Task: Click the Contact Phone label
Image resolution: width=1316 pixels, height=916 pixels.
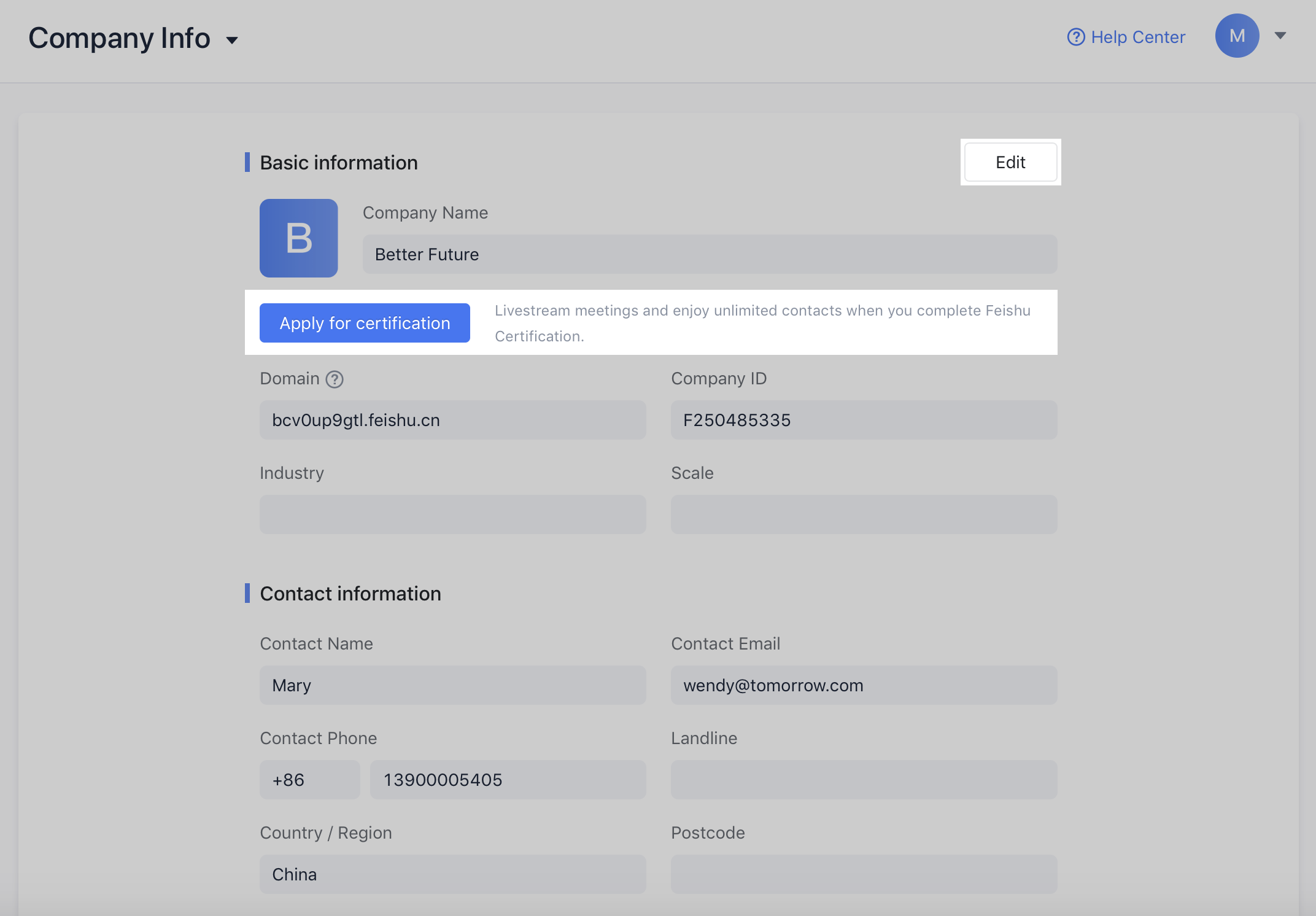Action: coord(318,738)
